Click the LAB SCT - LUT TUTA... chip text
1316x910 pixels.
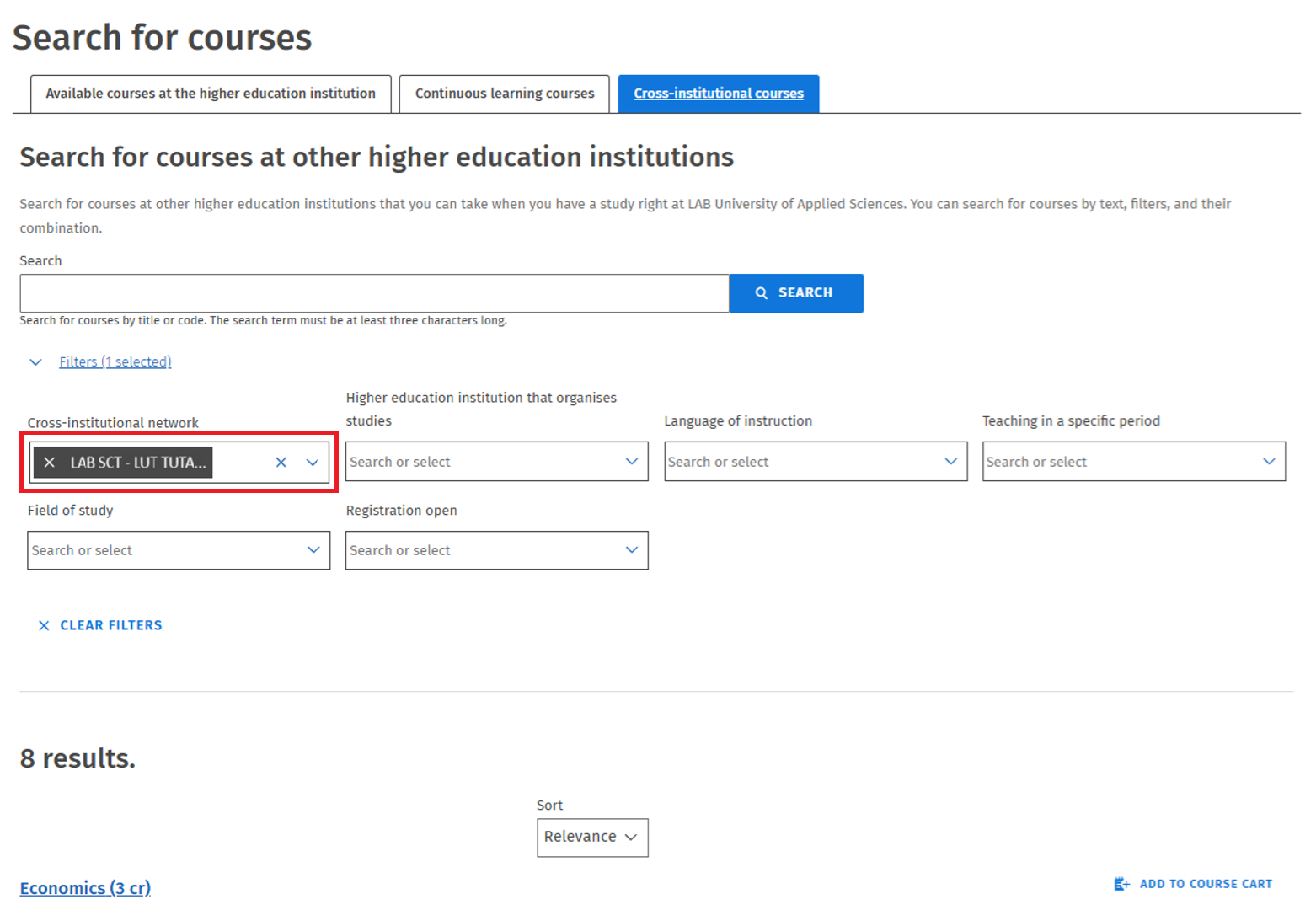(x=138, y=463)
